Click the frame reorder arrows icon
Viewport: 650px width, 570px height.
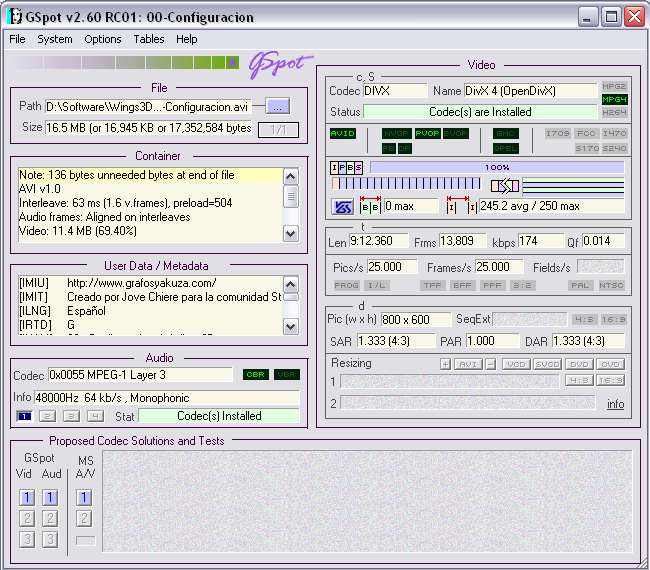coord(504,186)
